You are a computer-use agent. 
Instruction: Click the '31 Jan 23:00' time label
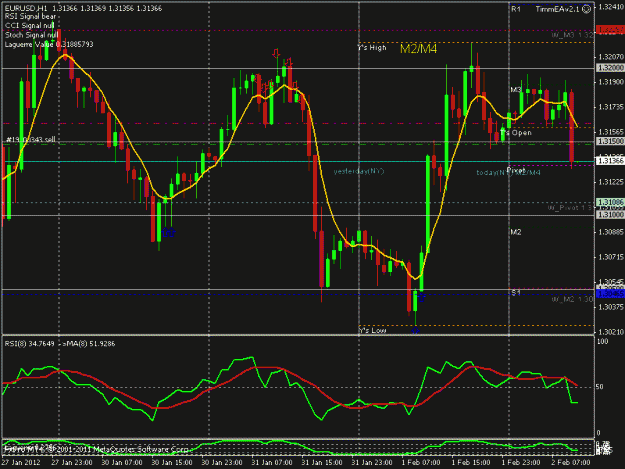pos(372,462)
